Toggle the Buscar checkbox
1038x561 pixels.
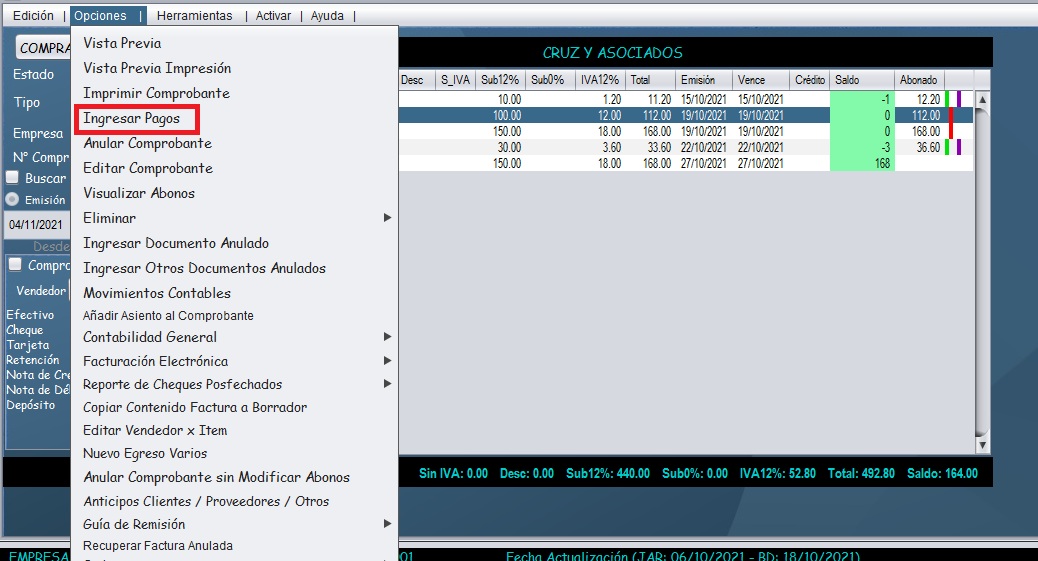(13, 178)
